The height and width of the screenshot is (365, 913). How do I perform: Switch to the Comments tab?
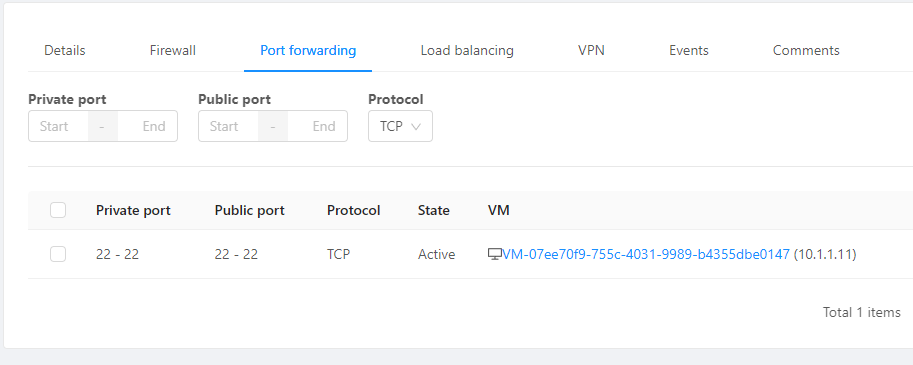coord(806,51)
